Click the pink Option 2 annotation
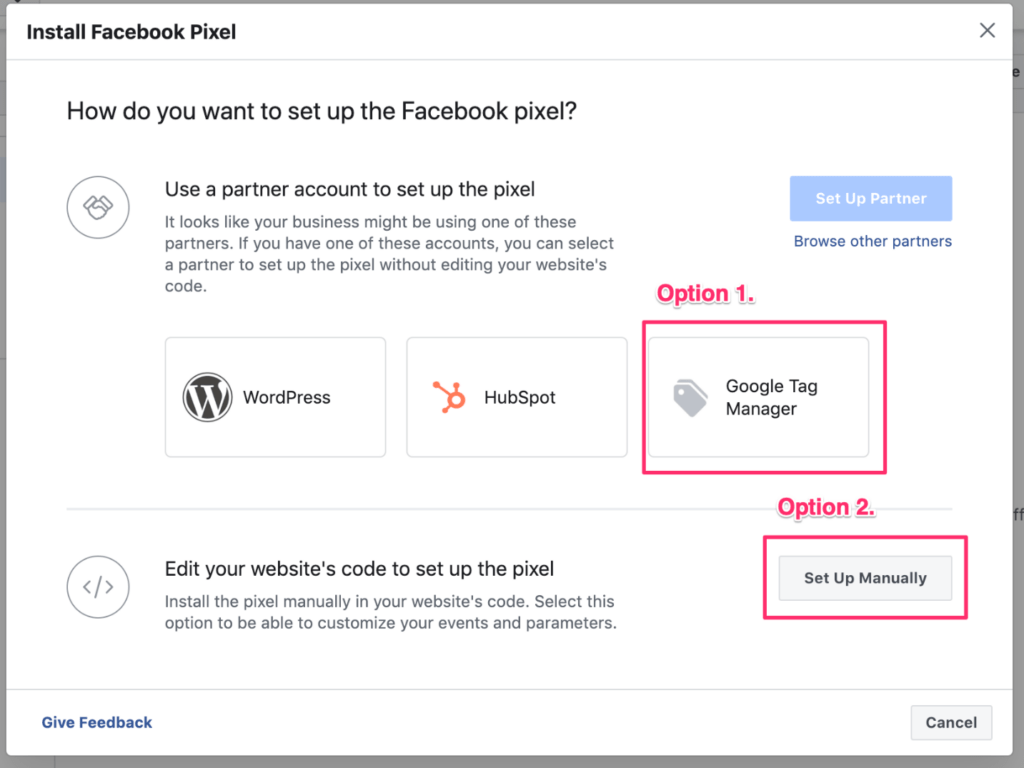Screen dimensions: 1024x768 826,508
